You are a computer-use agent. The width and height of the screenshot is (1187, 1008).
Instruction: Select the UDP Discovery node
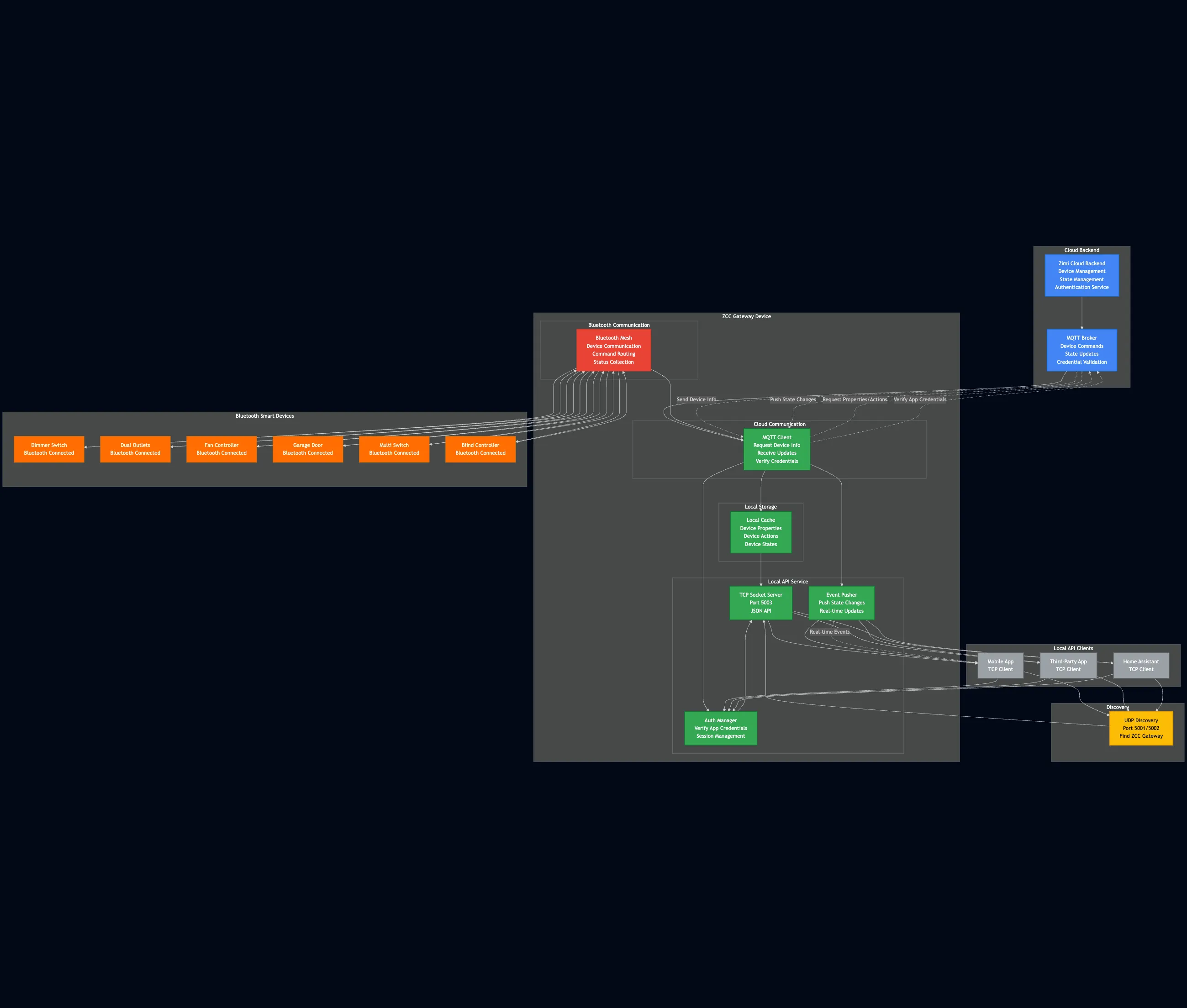coord(1141,728)
